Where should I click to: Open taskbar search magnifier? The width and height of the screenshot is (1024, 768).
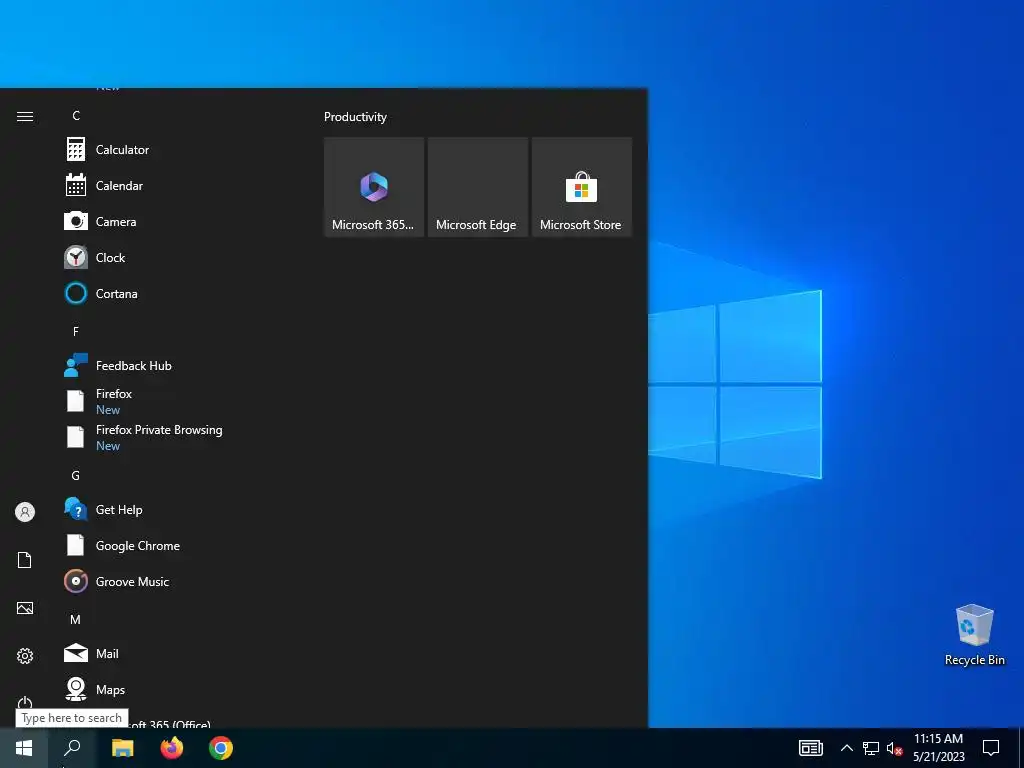point(72,748)
